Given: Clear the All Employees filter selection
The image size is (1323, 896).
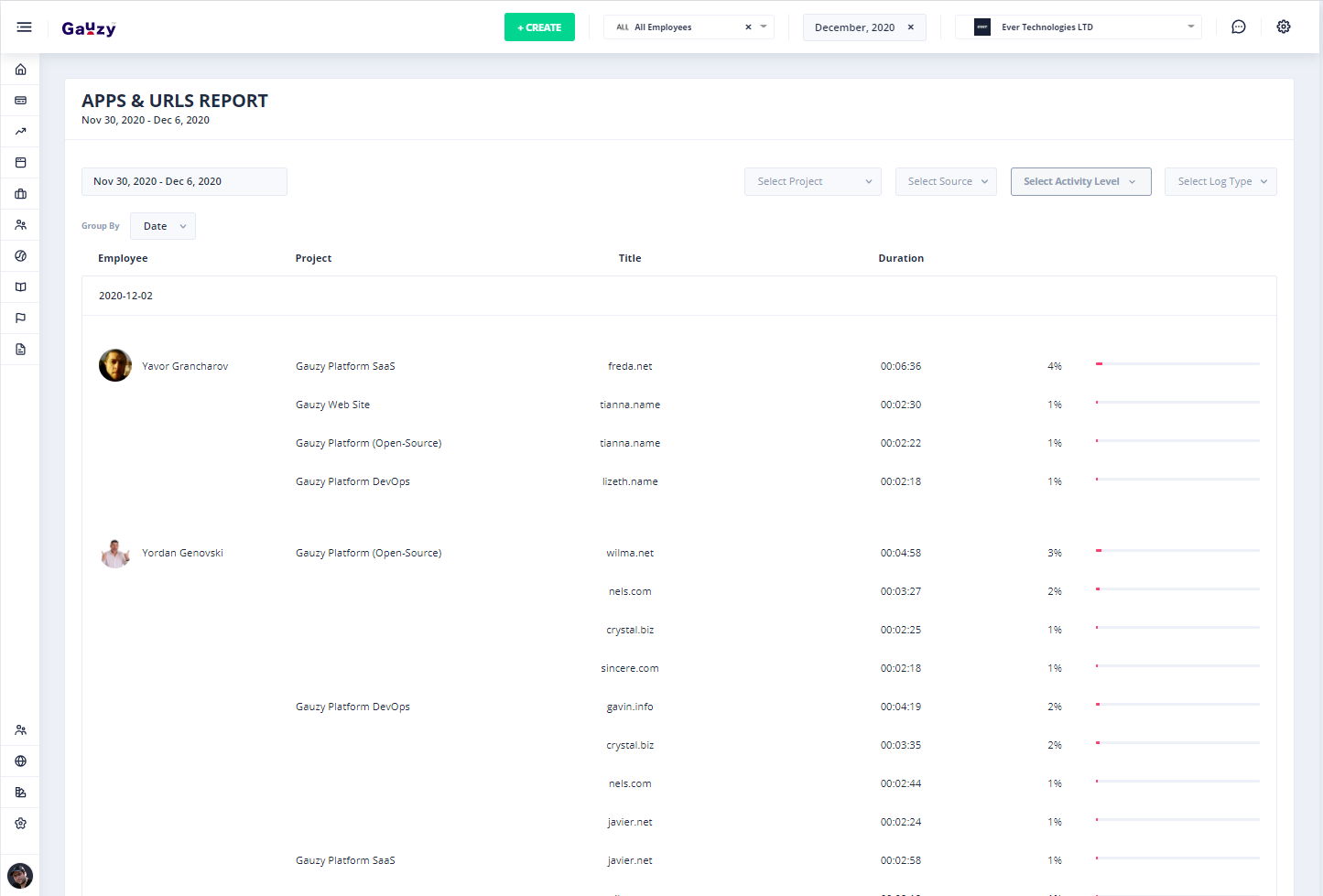Looking at the screenshot, I should [748, 27].
